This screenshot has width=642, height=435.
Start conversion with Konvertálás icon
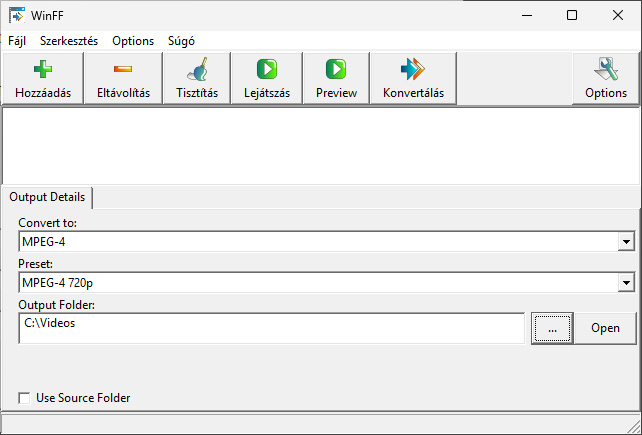(x=413, y=70)
